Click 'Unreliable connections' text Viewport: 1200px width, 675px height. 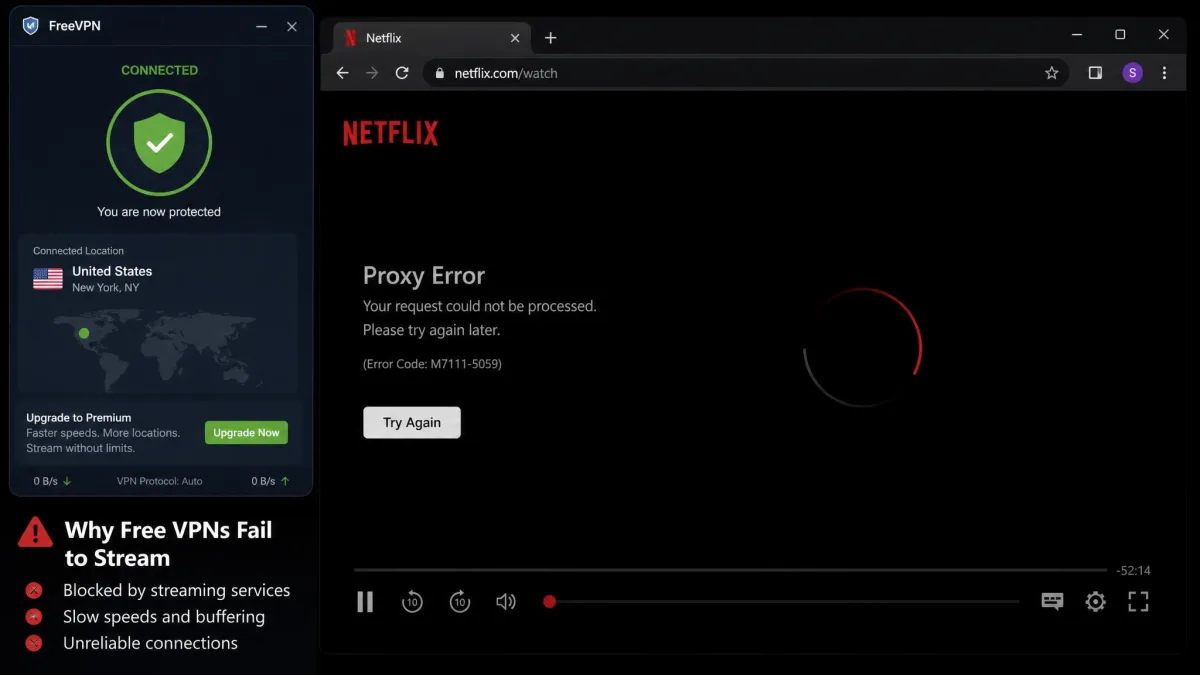150,643
